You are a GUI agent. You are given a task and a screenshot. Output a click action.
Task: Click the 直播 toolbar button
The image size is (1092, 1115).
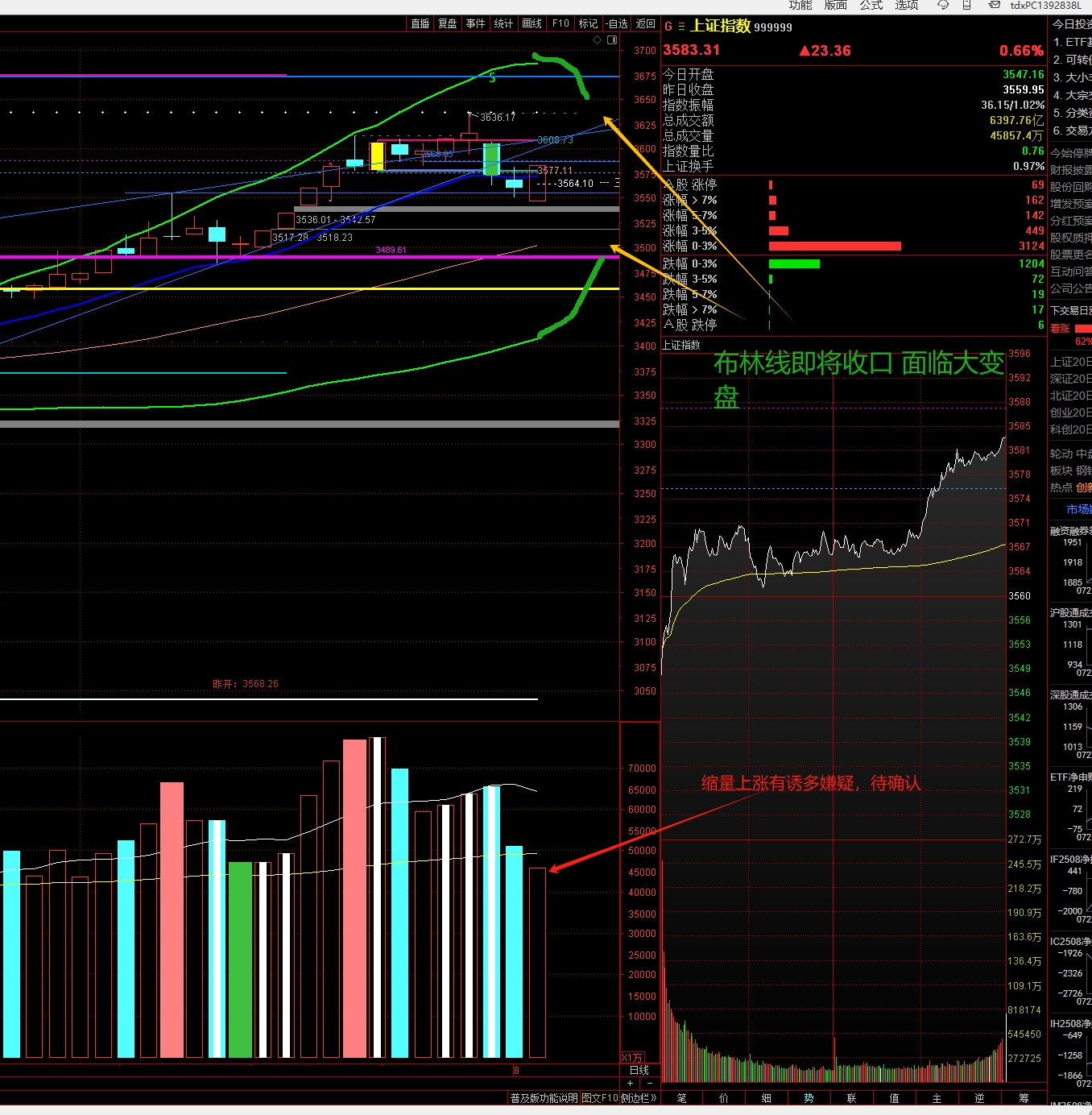(420, 23)
